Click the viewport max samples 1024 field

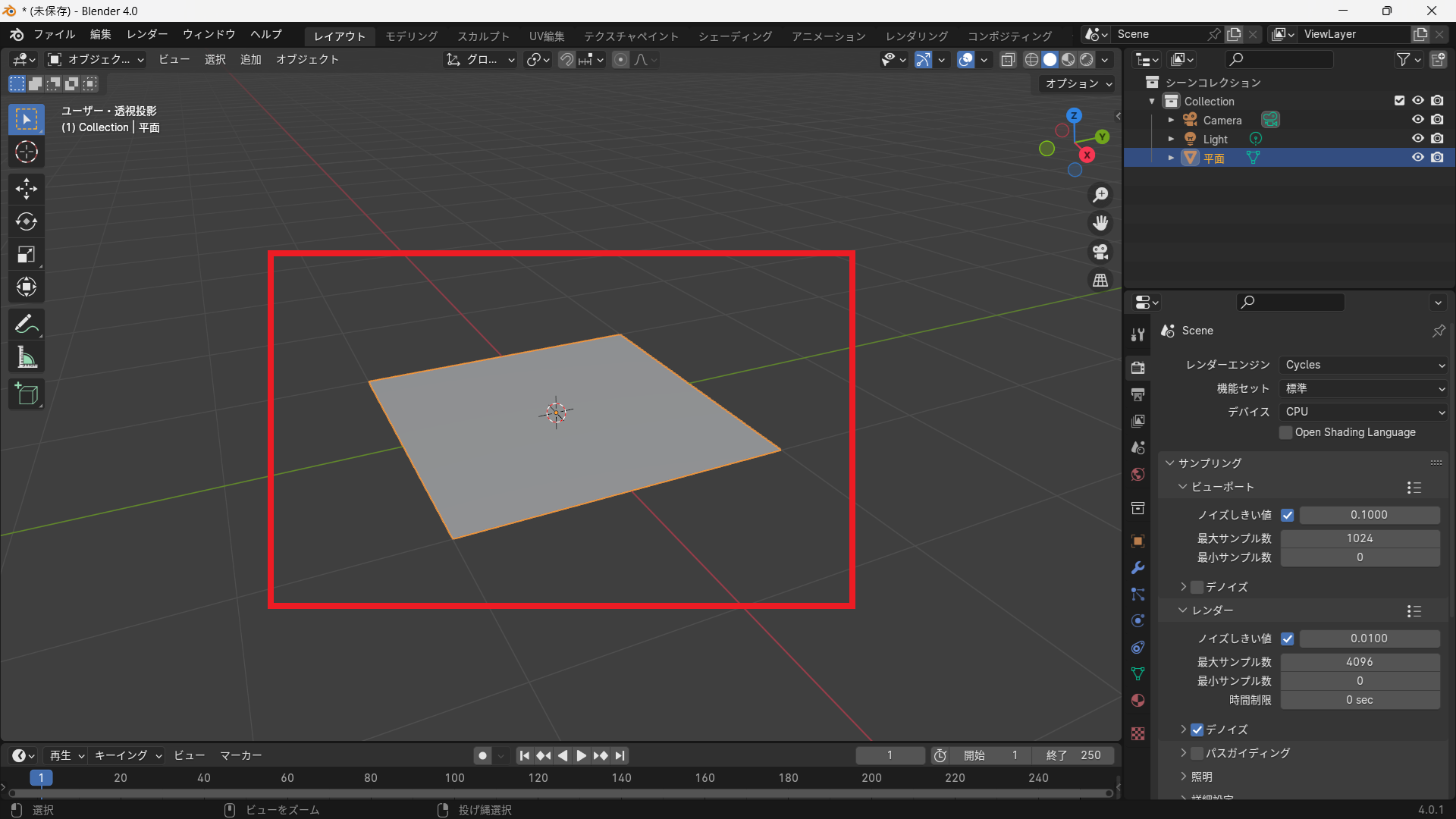point(1360,538)
